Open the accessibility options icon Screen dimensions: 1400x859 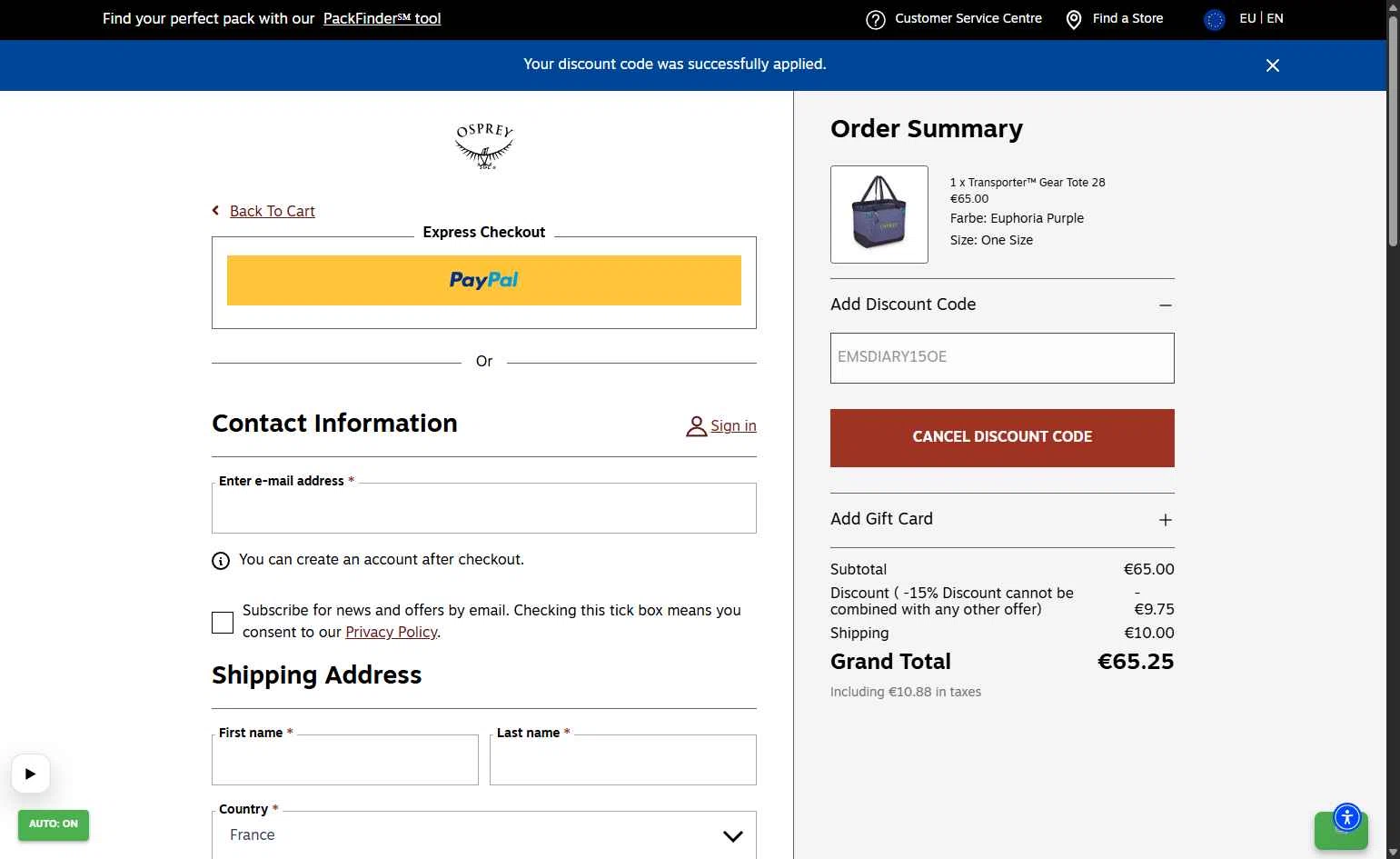click(1346, 817)
